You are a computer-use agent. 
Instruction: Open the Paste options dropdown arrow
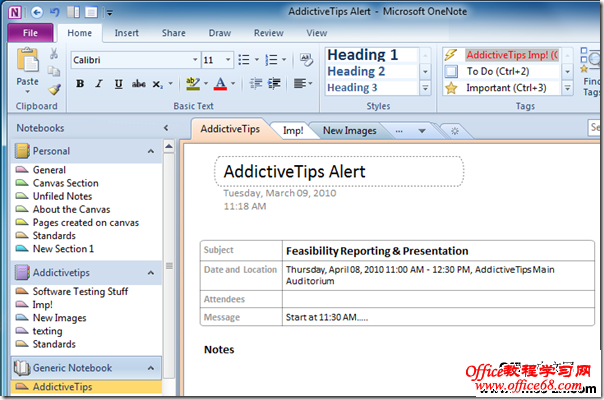click(x=27, y=92)
